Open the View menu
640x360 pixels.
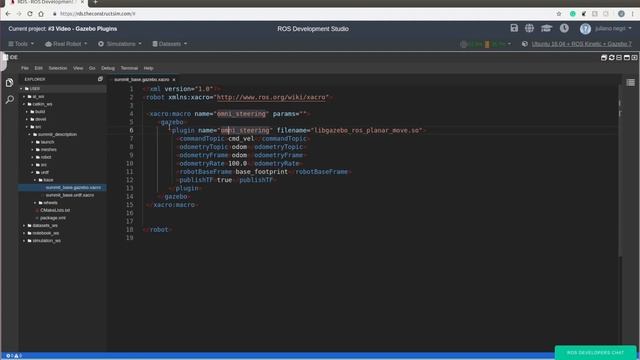[78, 68]
